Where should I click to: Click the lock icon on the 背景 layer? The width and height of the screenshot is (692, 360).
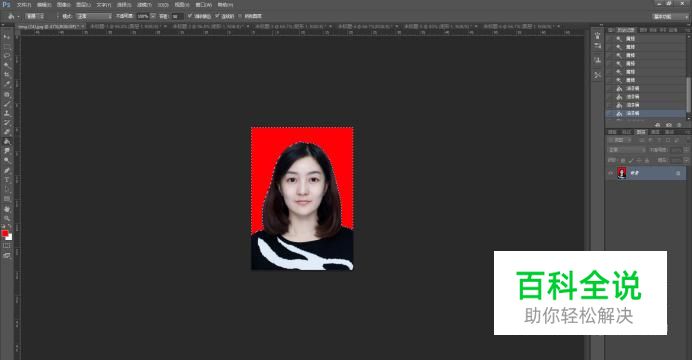click(x=678, y=173)
